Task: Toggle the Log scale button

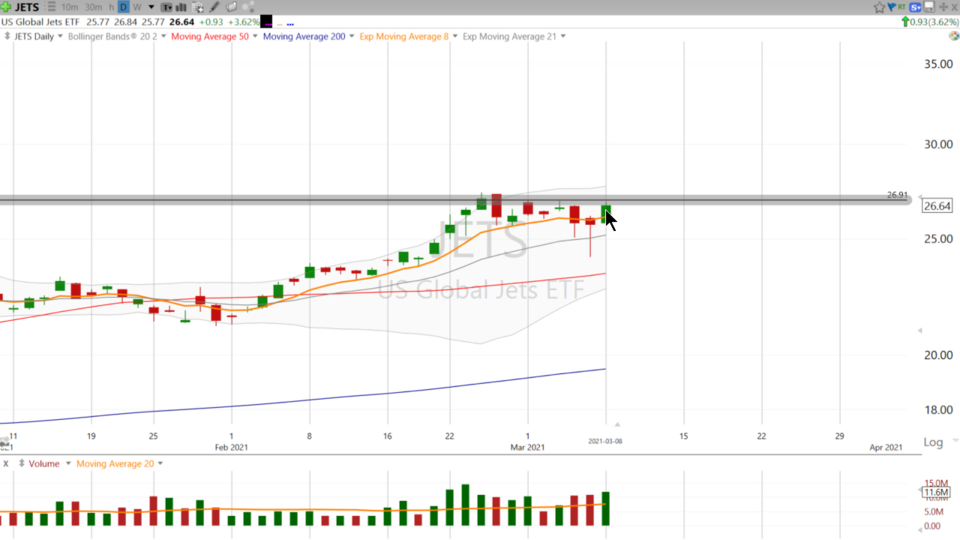Action: pos(932,442)
